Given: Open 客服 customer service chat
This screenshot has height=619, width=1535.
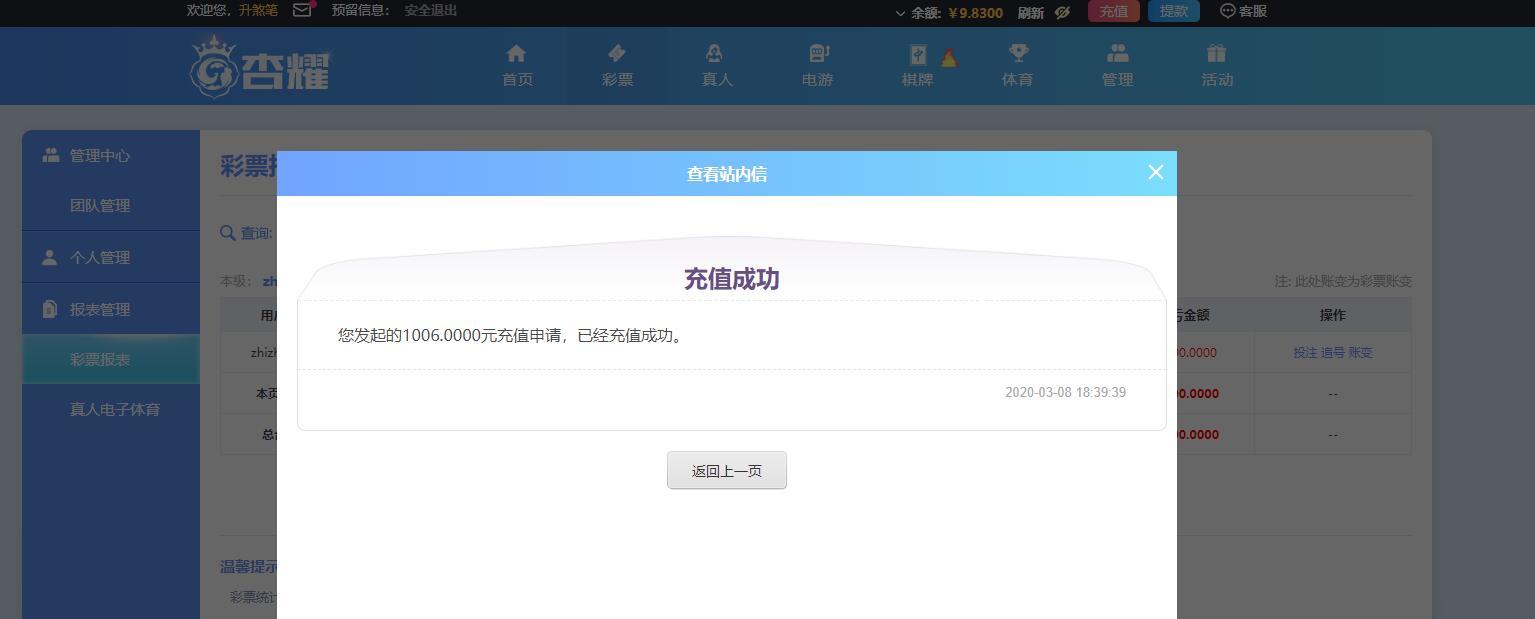Looking at the screenshot, I should (x=1244, y=11).
